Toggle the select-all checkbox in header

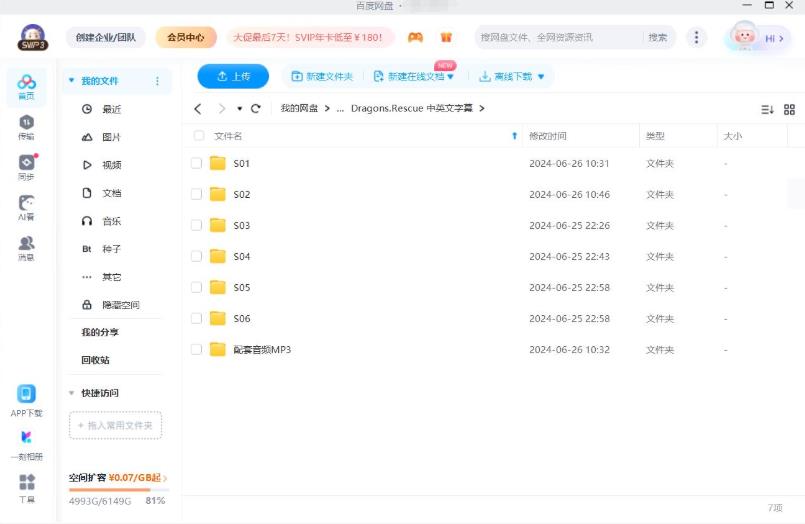(198, 135)
